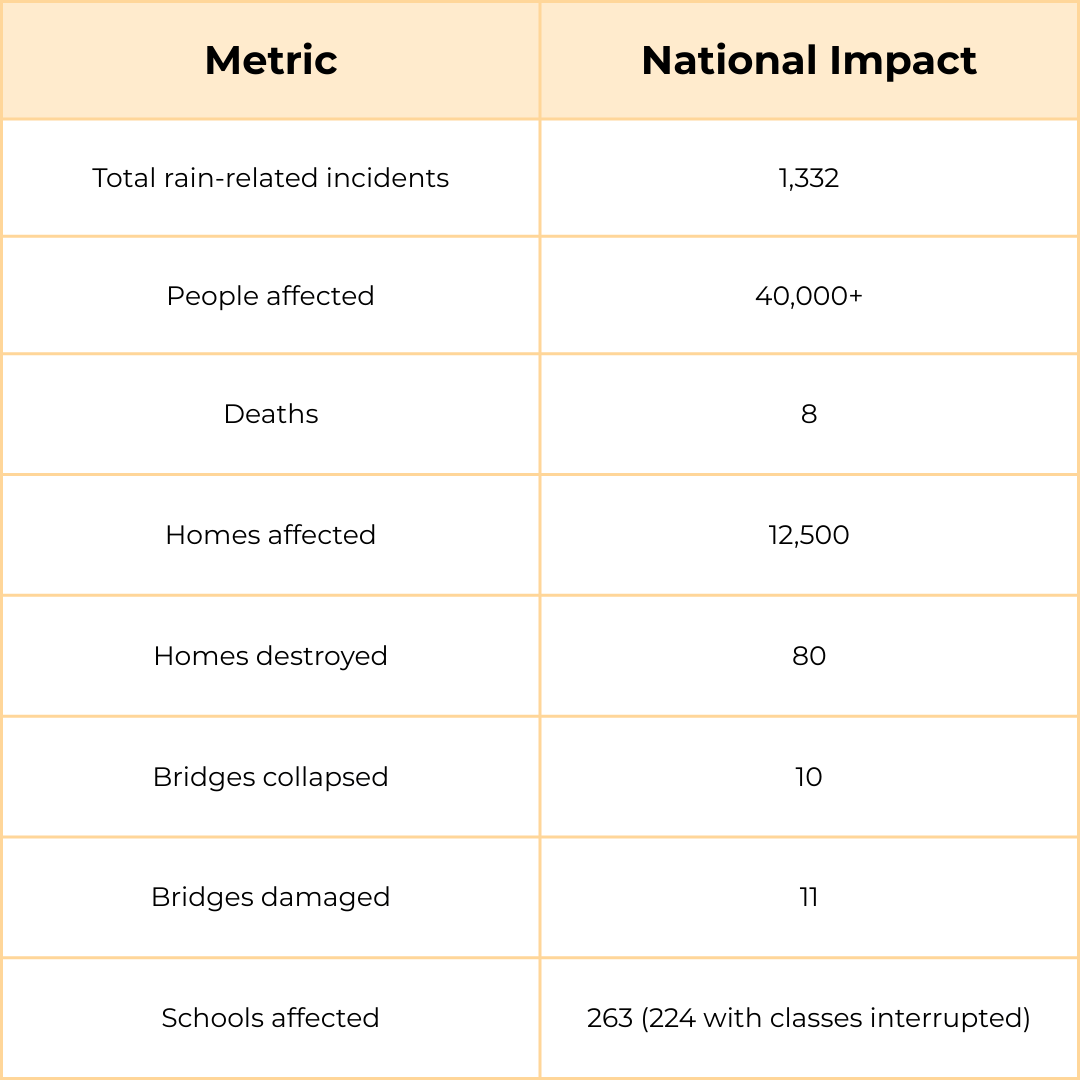Image resolution: width=1080 pixels, height=1080 pixels.
Task: Select the 1,332 value cell
Action: (x=808, y=178)
